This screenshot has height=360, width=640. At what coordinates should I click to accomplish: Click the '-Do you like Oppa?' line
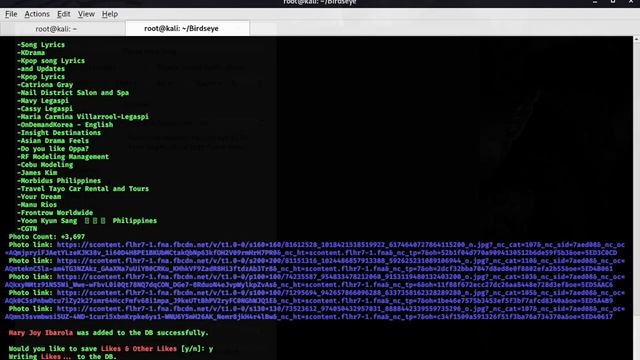pos(53,149)
